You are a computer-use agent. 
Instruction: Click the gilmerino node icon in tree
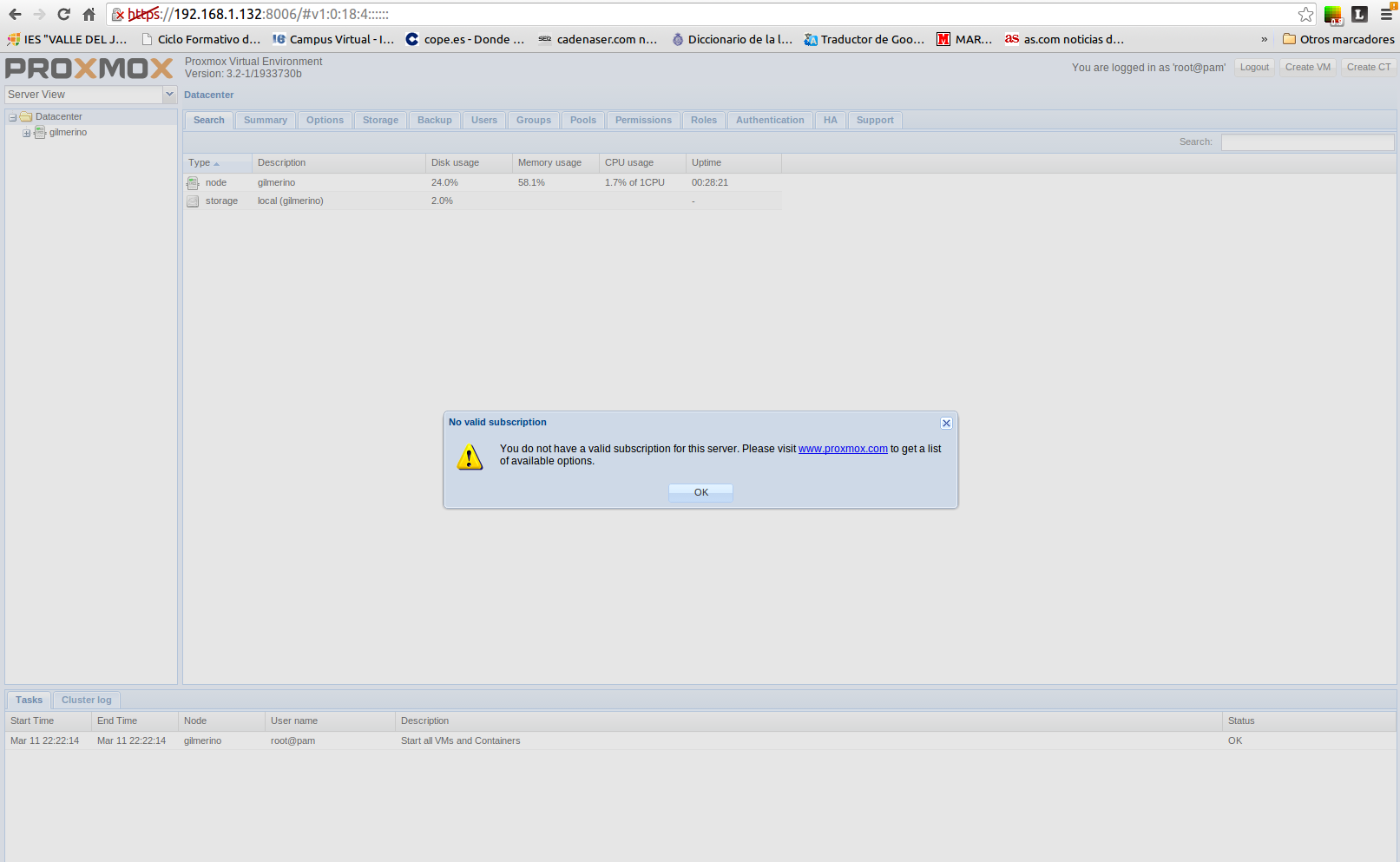click(40, 133)
